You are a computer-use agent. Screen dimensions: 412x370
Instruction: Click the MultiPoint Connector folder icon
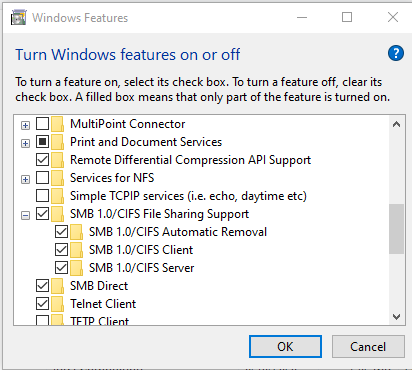pos(57,124)
